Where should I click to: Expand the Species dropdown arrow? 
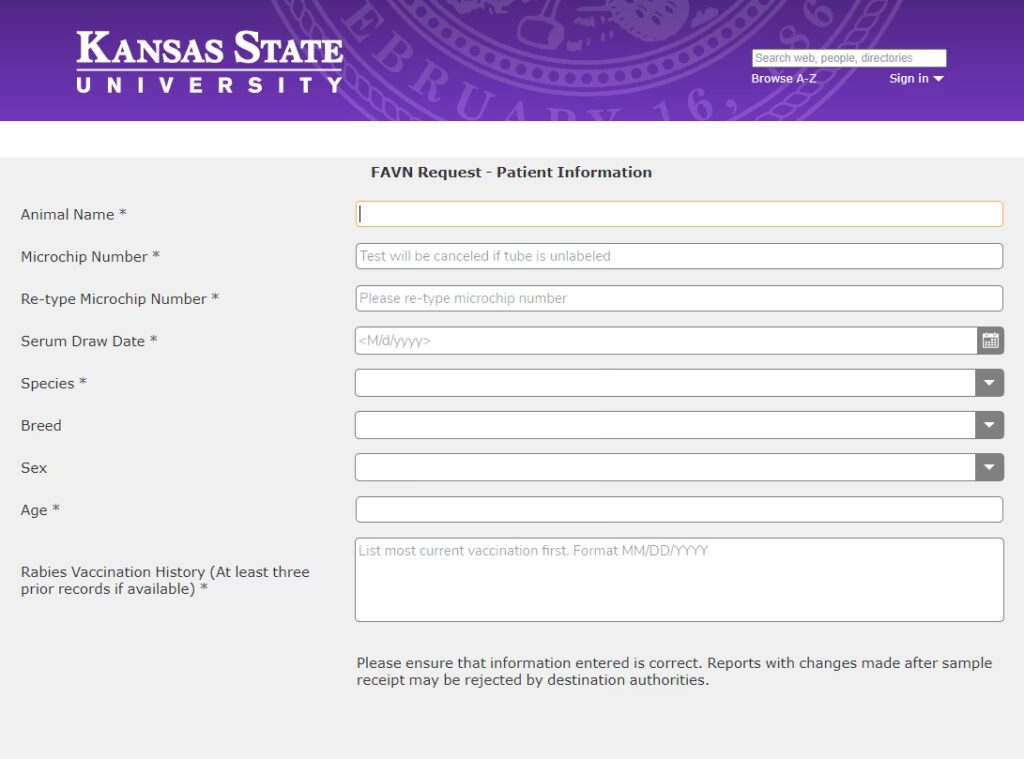point(989,383)
